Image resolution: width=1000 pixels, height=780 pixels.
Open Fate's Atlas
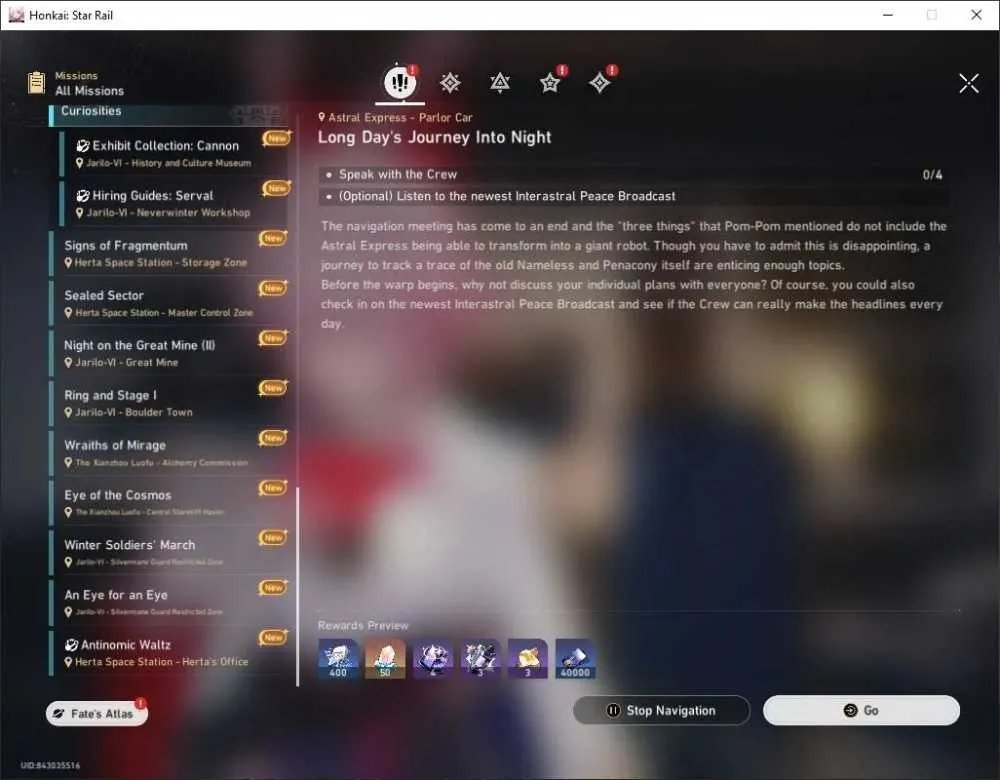pos(96,714)
